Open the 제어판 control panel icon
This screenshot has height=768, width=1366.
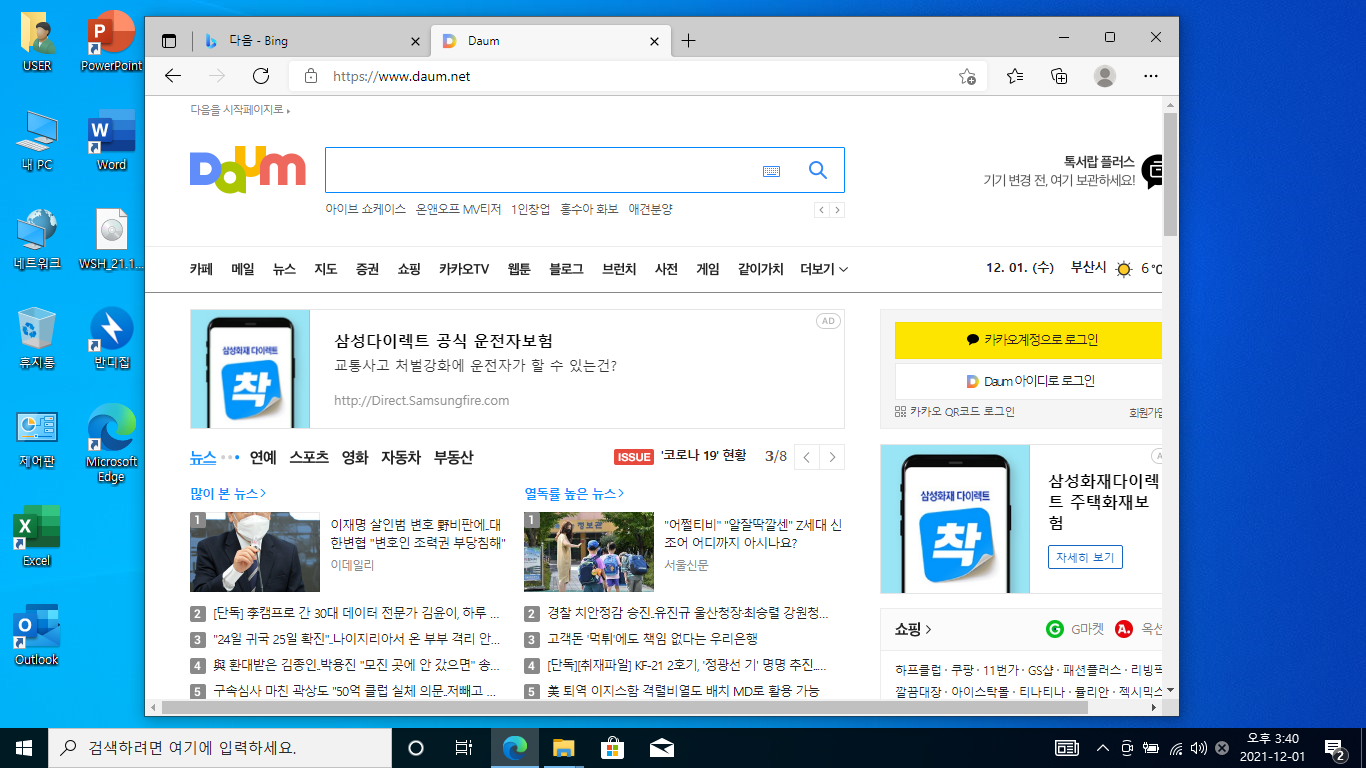[x=37, y=437]
